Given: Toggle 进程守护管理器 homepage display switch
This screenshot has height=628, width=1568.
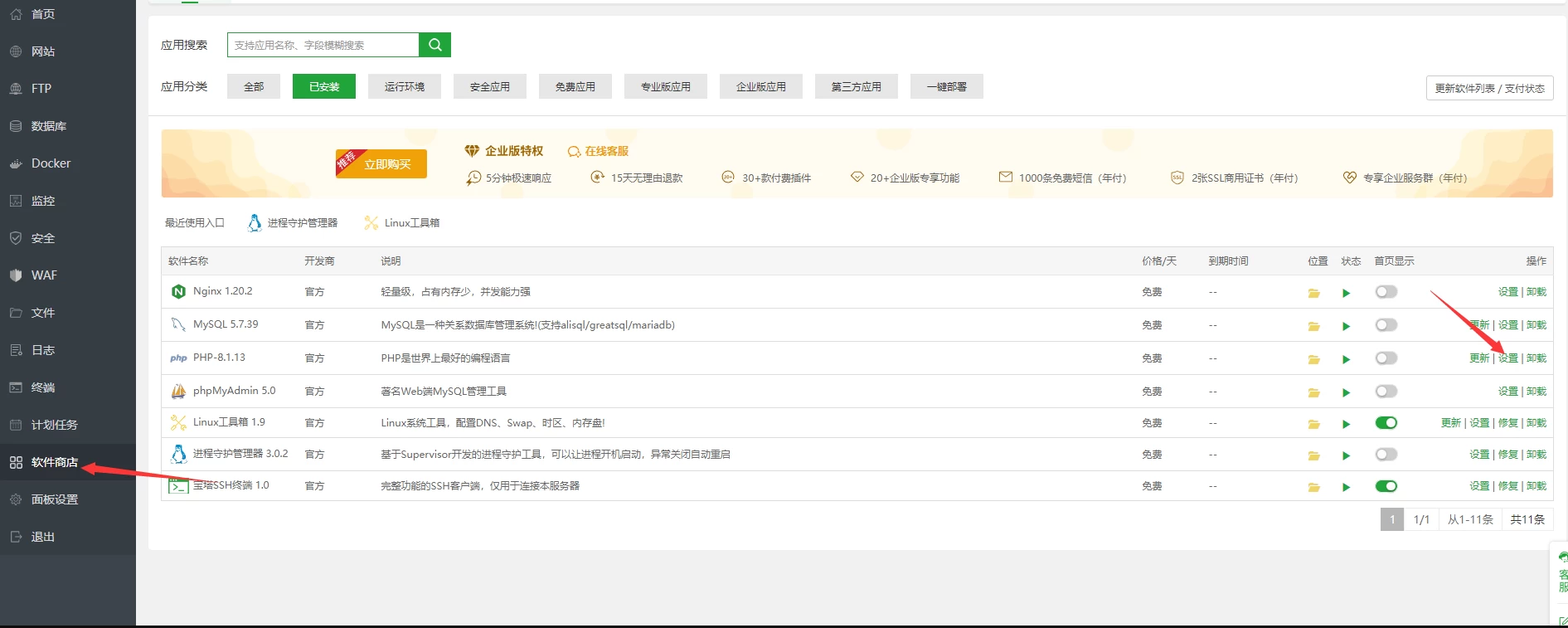Looking at the screenshot, I should coord(1386,454).
